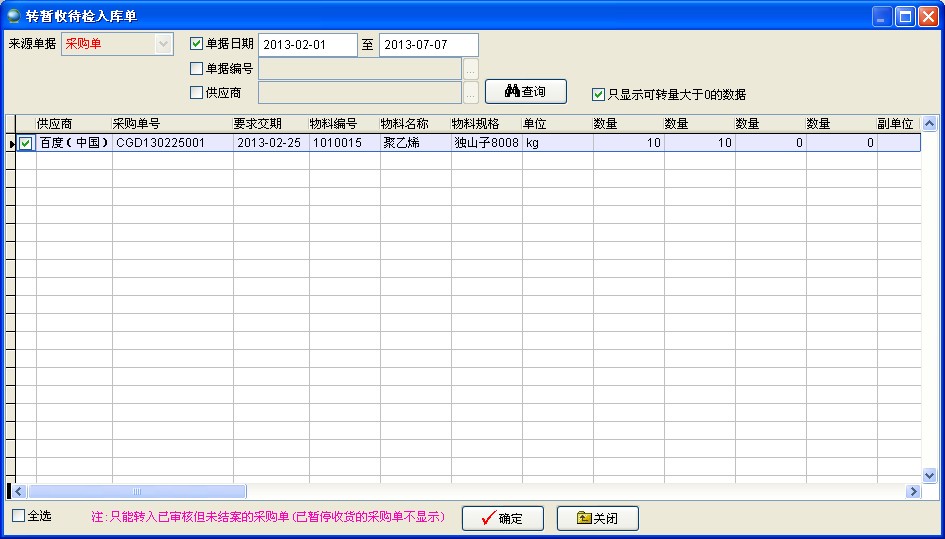Click the 要求交期 column header

pos(270,124)
